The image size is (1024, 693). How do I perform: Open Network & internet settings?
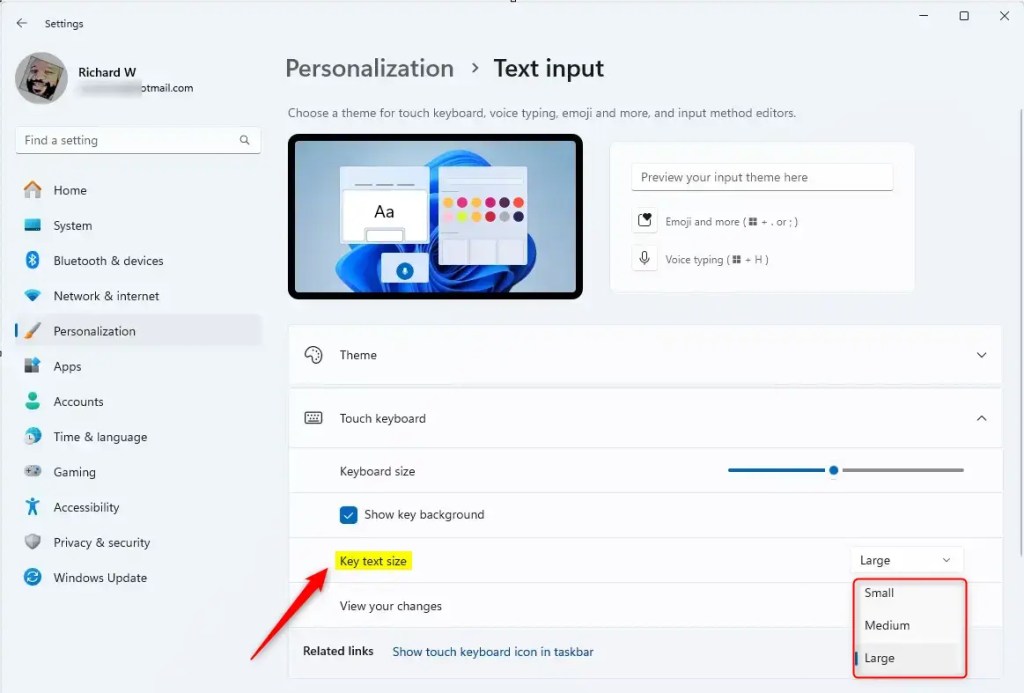[x=103, y=295]
